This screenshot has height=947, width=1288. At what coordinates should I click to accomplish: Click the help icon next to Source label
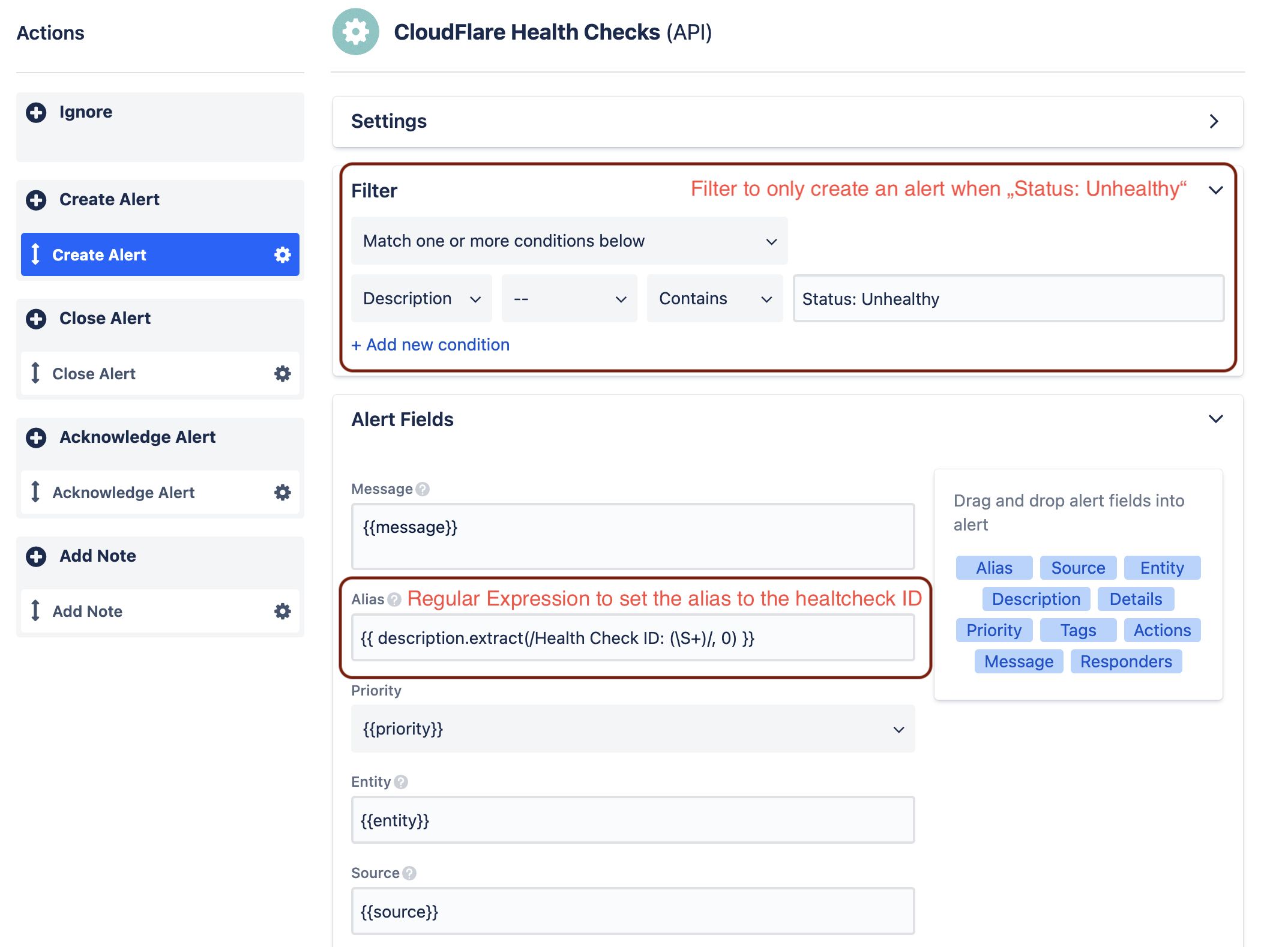[x=409, y=873]
